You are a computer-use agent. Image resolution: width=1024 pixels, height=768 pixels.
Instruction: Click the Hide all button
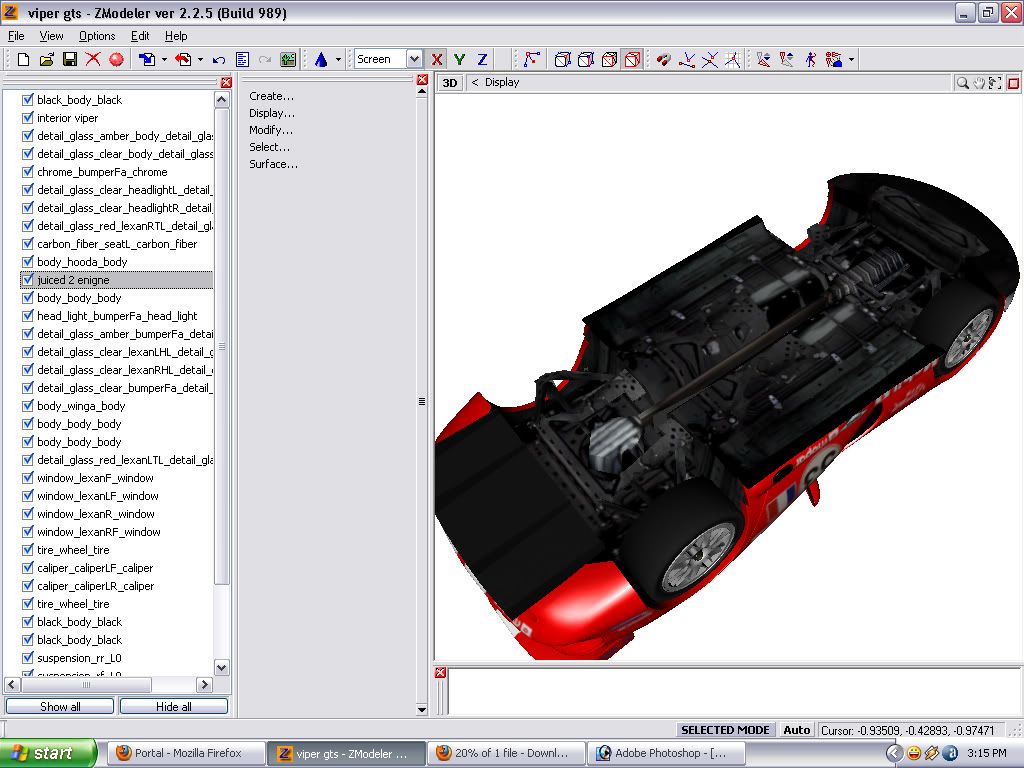coord(173,706)
